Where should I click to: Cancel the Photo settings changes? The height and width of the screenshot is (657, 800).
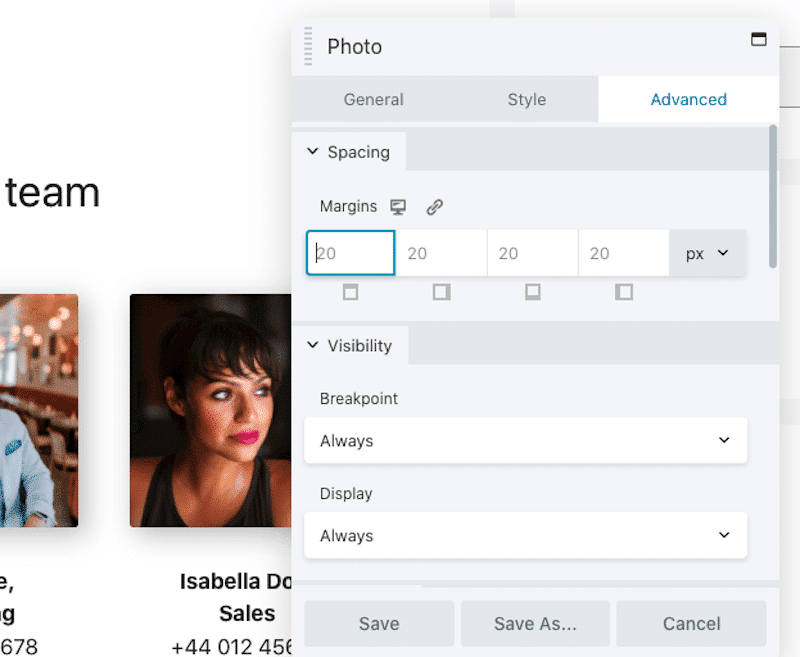[691, 624]
